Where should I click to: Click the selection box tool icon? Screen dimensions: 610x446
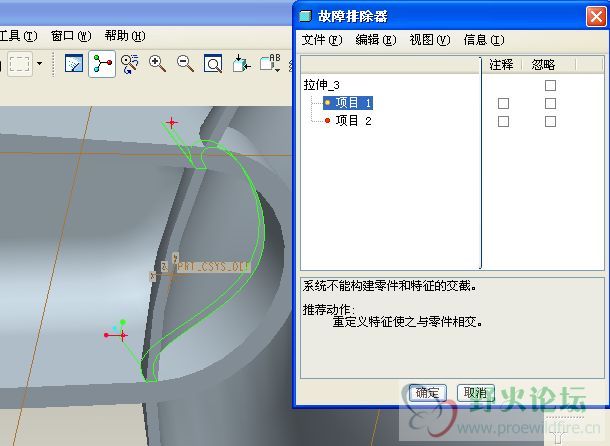(19, 63)
